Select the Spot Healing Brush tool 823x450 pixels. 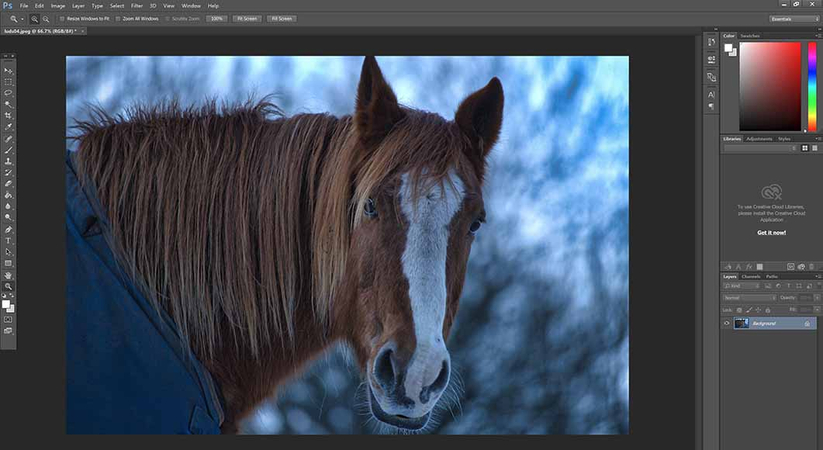(8, 139)
